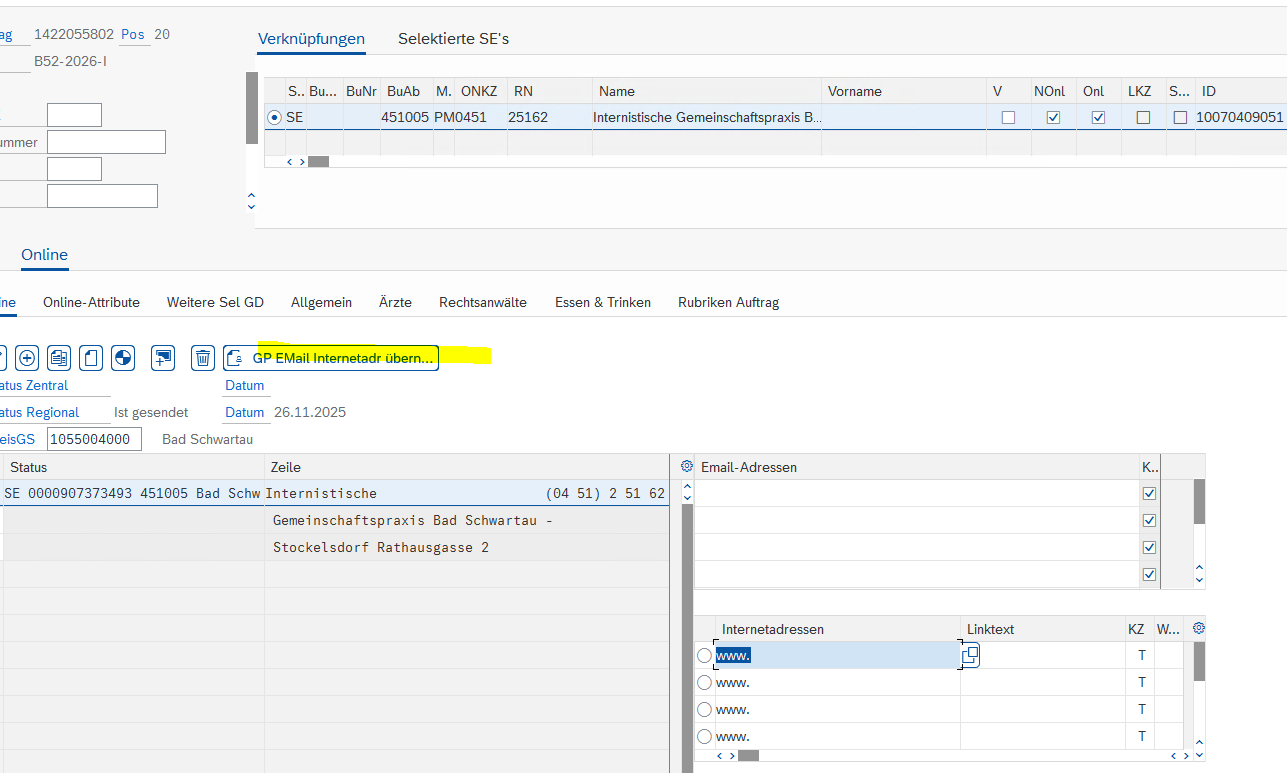Click the highlighted www. input field
This screenshot has height=773, width=1287.
click(x=837, y=655)
